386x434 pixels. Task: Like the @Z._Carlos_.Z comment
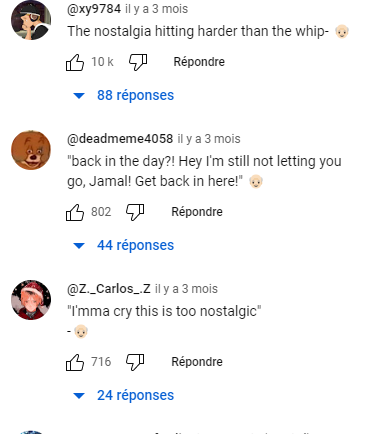tap(75, 362)
